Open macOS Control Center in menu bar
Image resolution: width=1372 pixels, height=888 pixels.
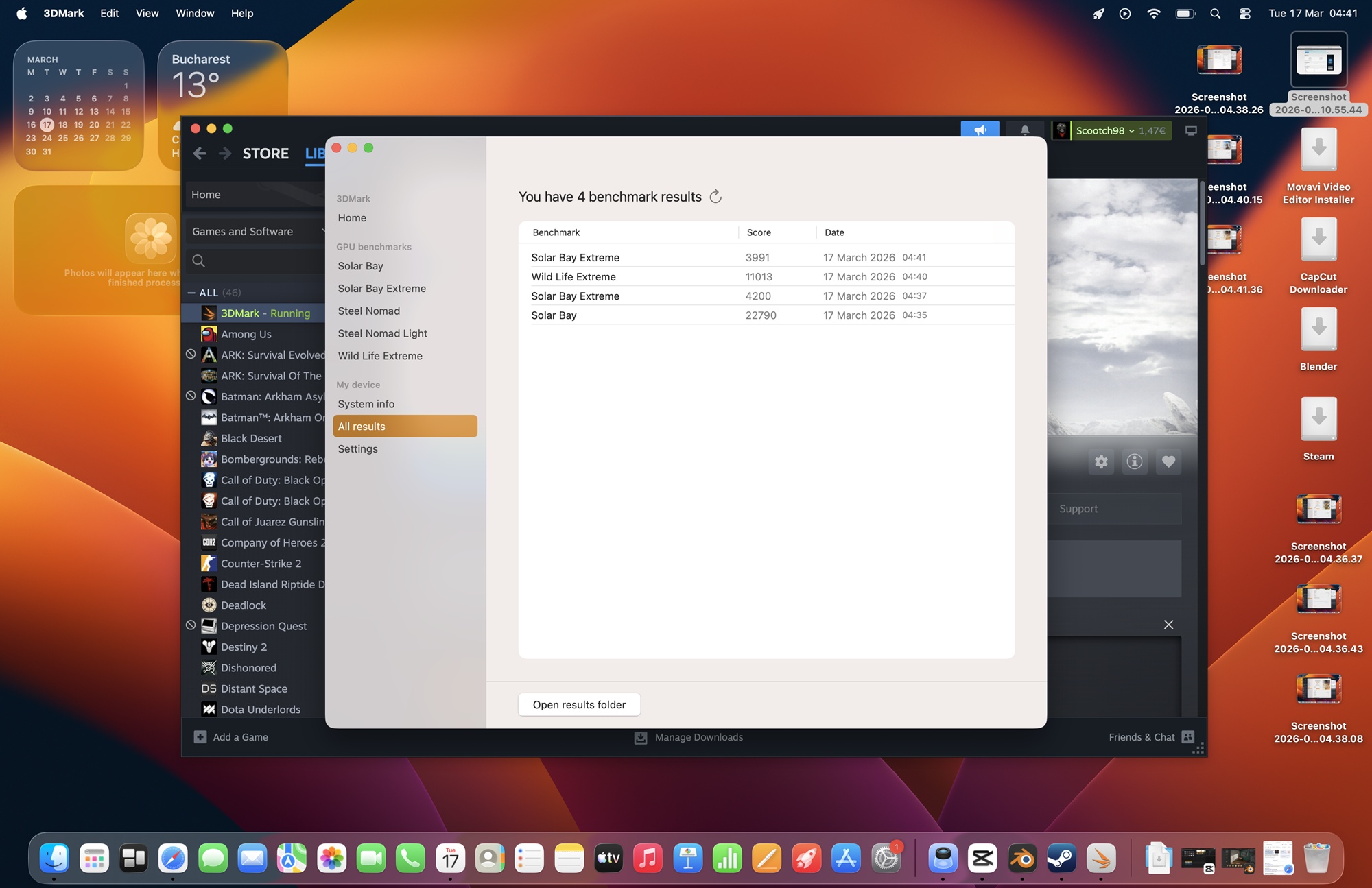[1244, 13]
